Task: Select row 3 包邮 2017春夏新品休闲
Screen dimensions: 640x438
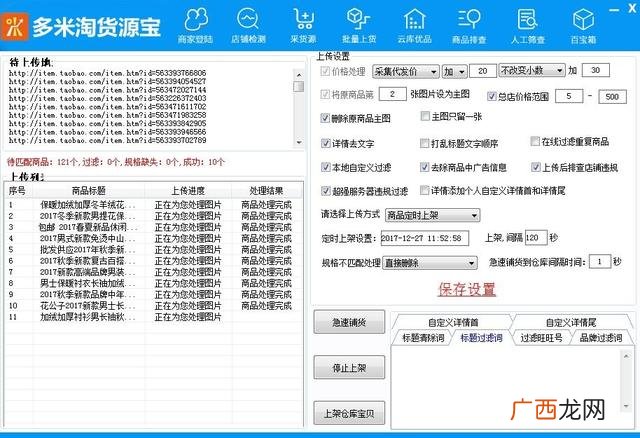Action: (x=154, y=227)
